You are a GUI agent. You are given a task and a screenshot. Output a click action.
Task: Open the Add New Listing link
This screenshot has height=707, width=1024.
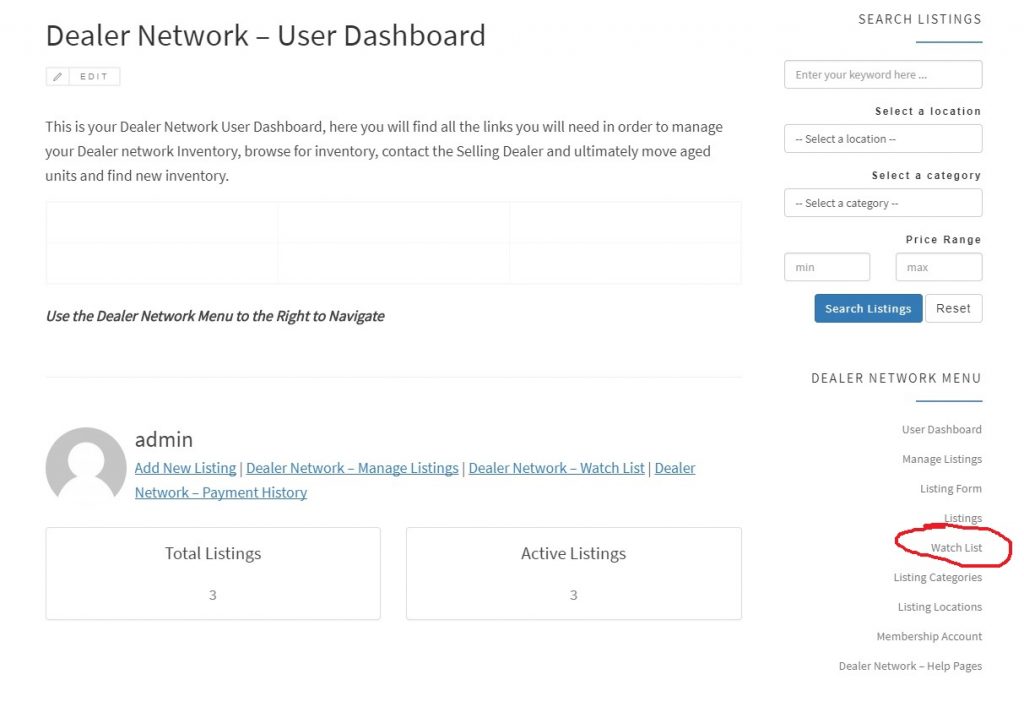coord(185,468)
